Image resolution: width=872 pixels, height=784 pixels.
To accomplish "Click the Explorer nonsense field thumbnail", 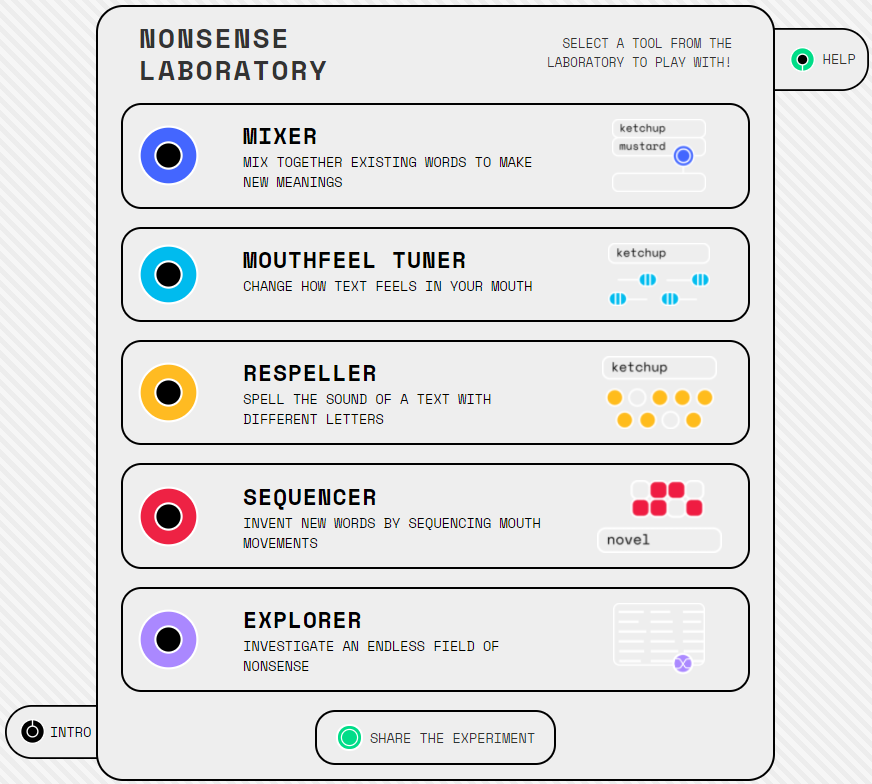I will pyautogui.click(x=659, y=635).
